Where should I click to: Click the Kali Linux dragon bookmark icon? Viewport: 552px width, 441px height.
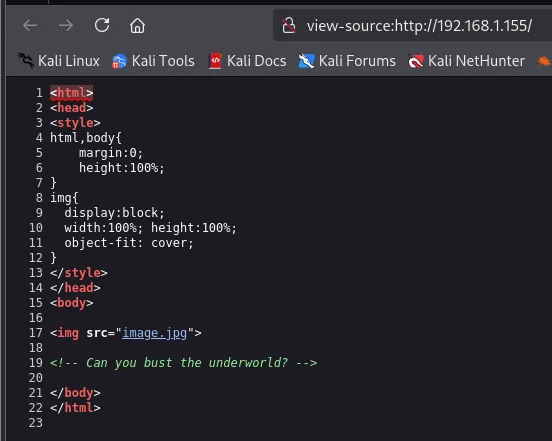coord(26,61)
